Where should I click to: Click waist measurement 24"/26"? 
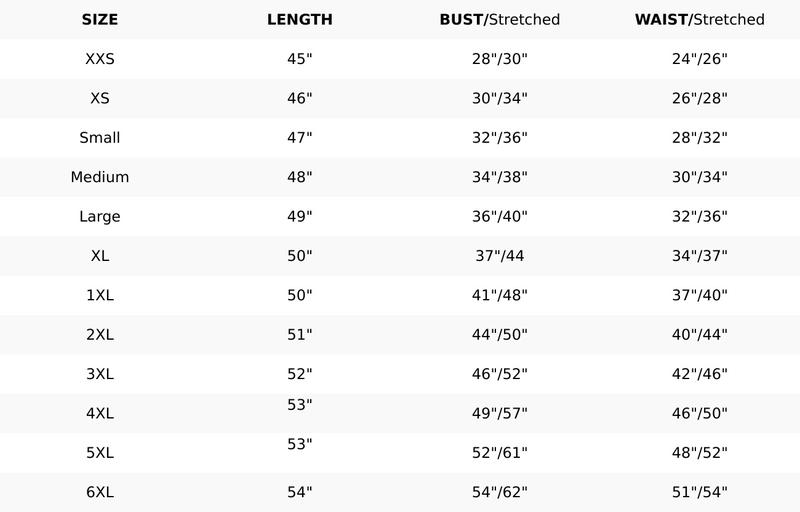tap(700, 59)
